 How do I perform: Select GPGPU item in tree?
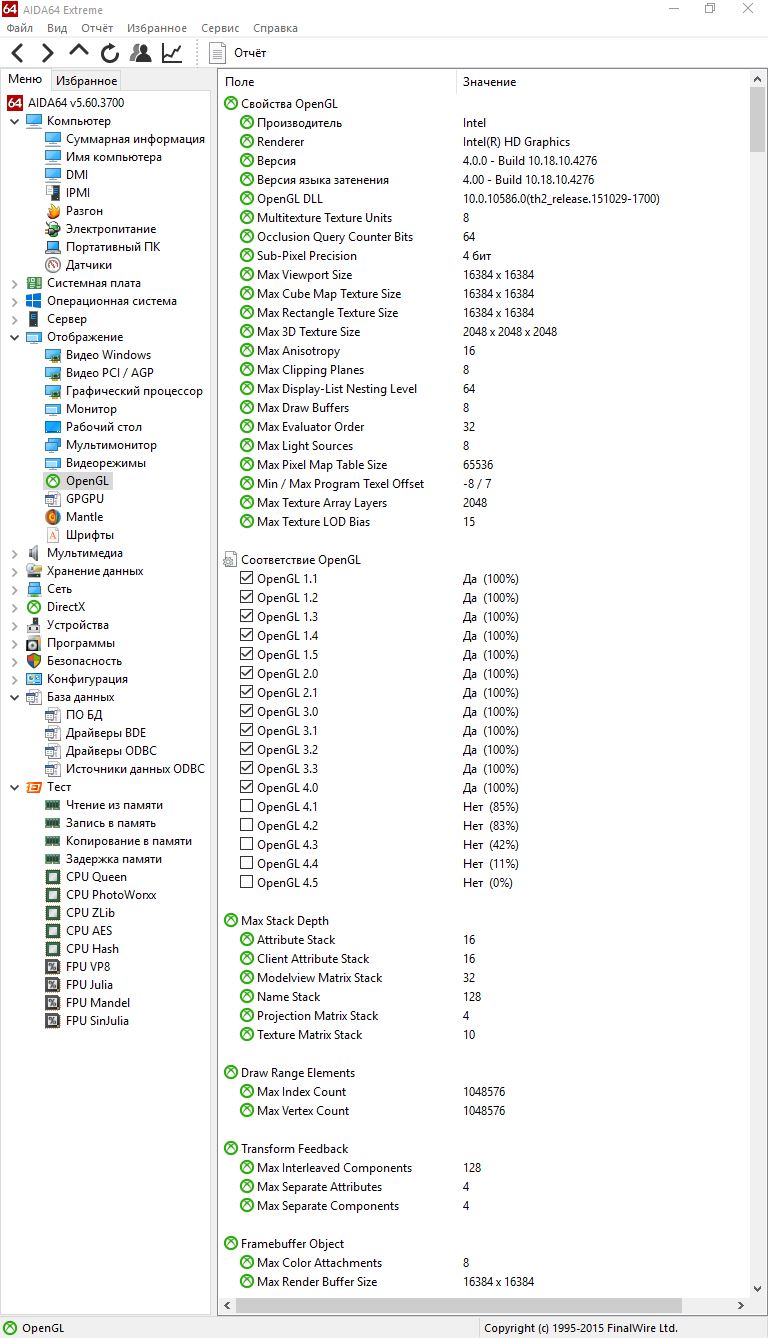(x=84, y=499)
